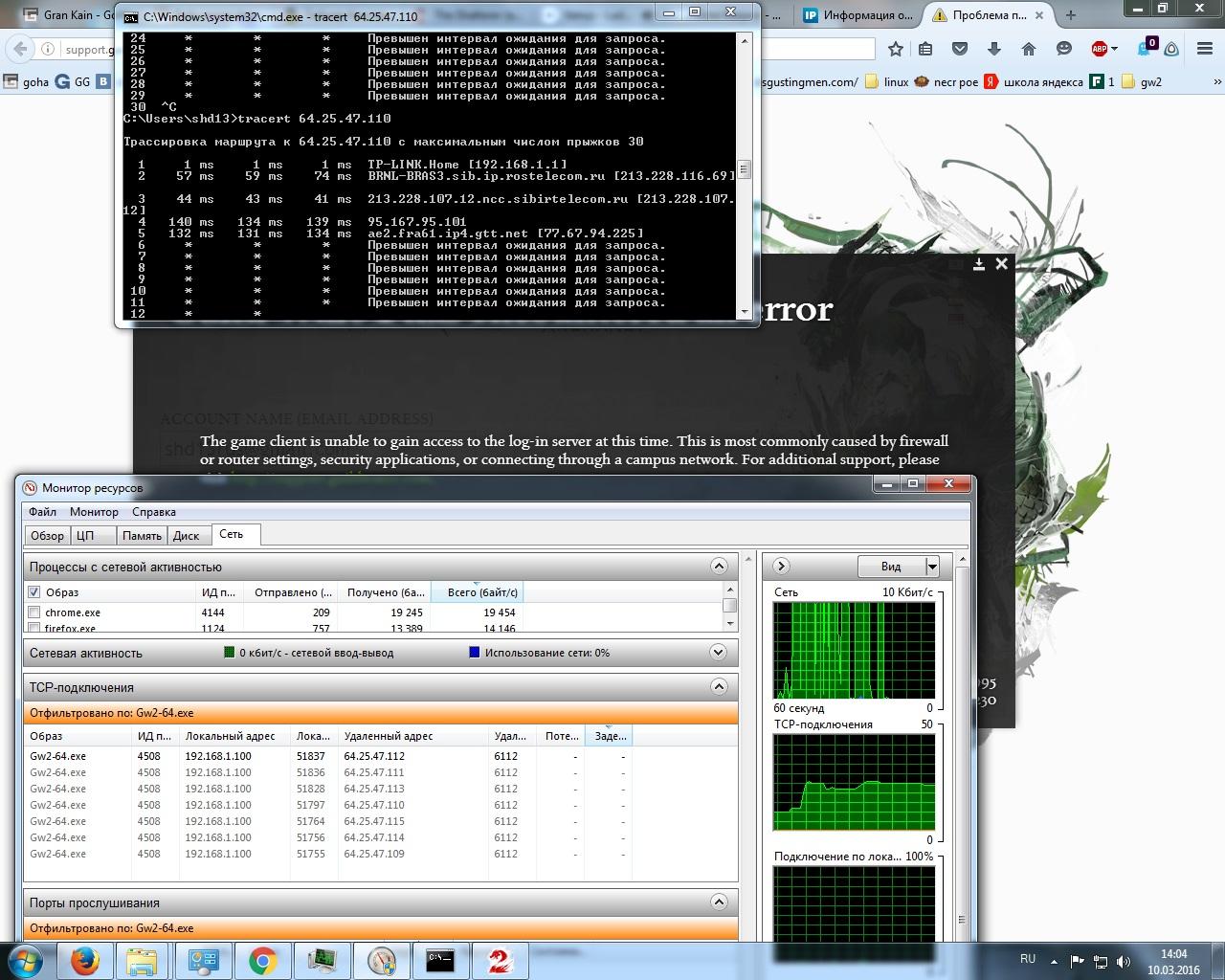Close the Guild Wars error dialog
The width and height of the screenshot is (1225, 980).
point(1001,263)
